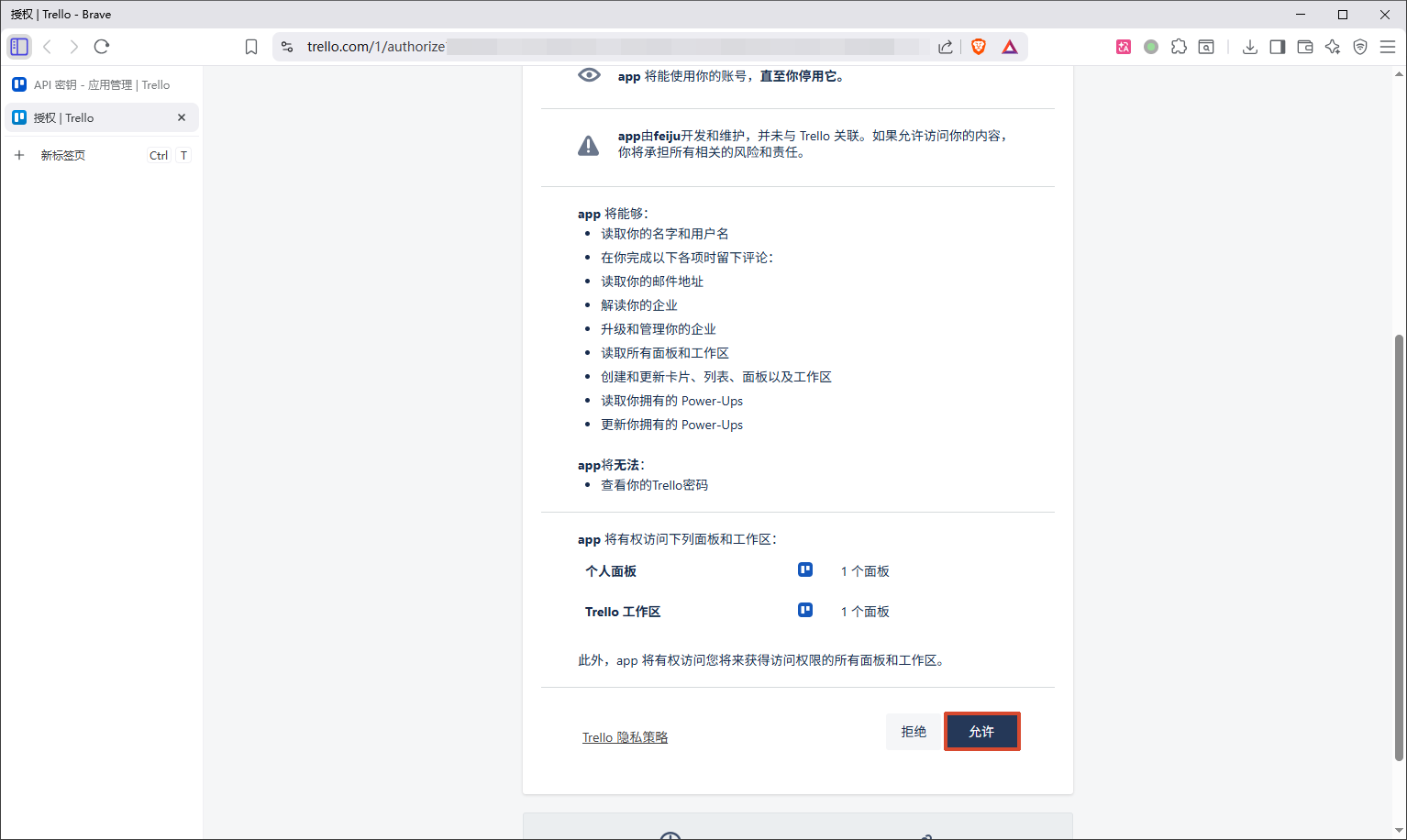Screen dimensions: 1407x840
Task: Click the pink translate extension icon
Action: 1124,47
